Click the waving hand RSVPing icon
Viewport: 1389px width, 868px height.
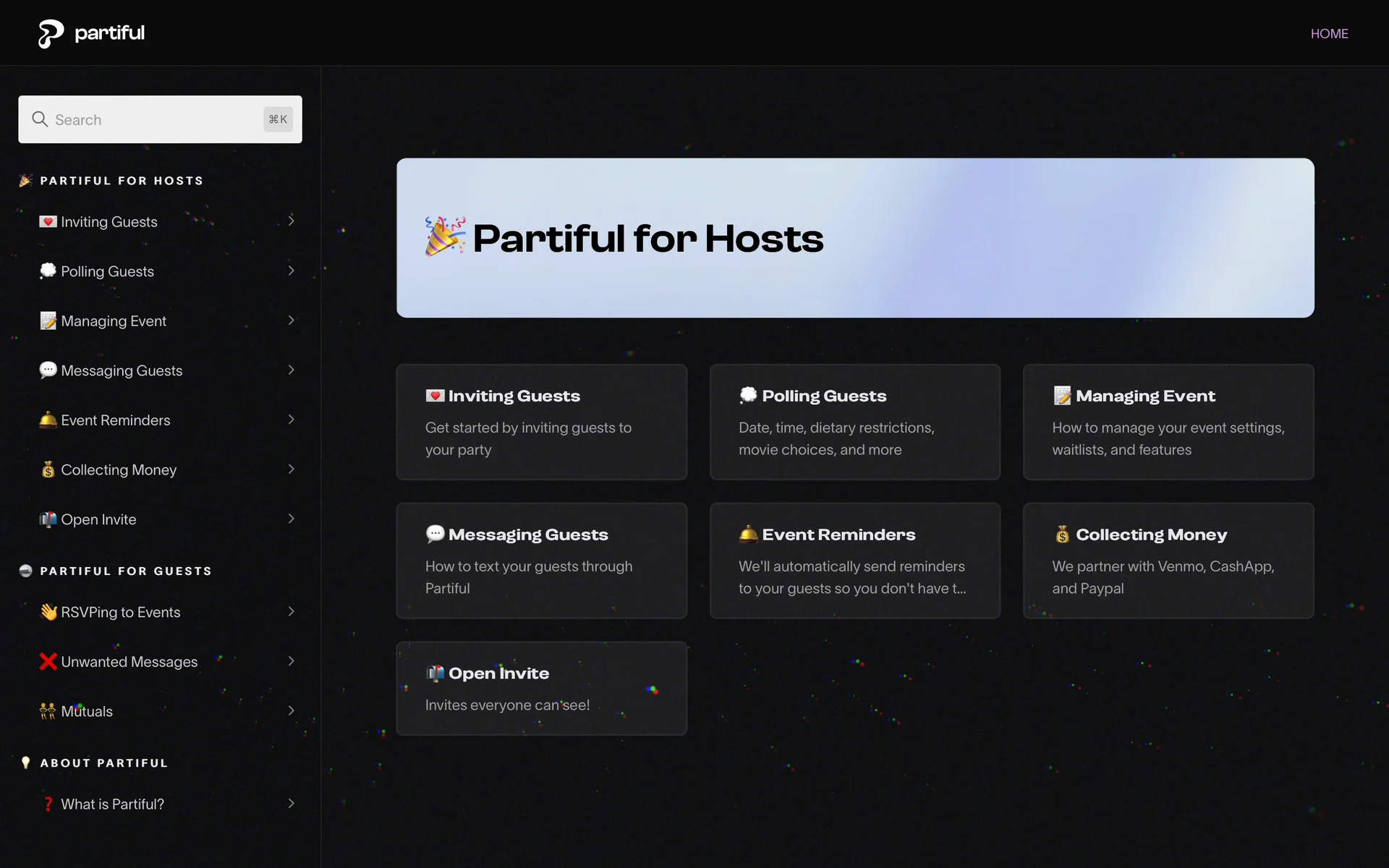[x=48, y=612]
